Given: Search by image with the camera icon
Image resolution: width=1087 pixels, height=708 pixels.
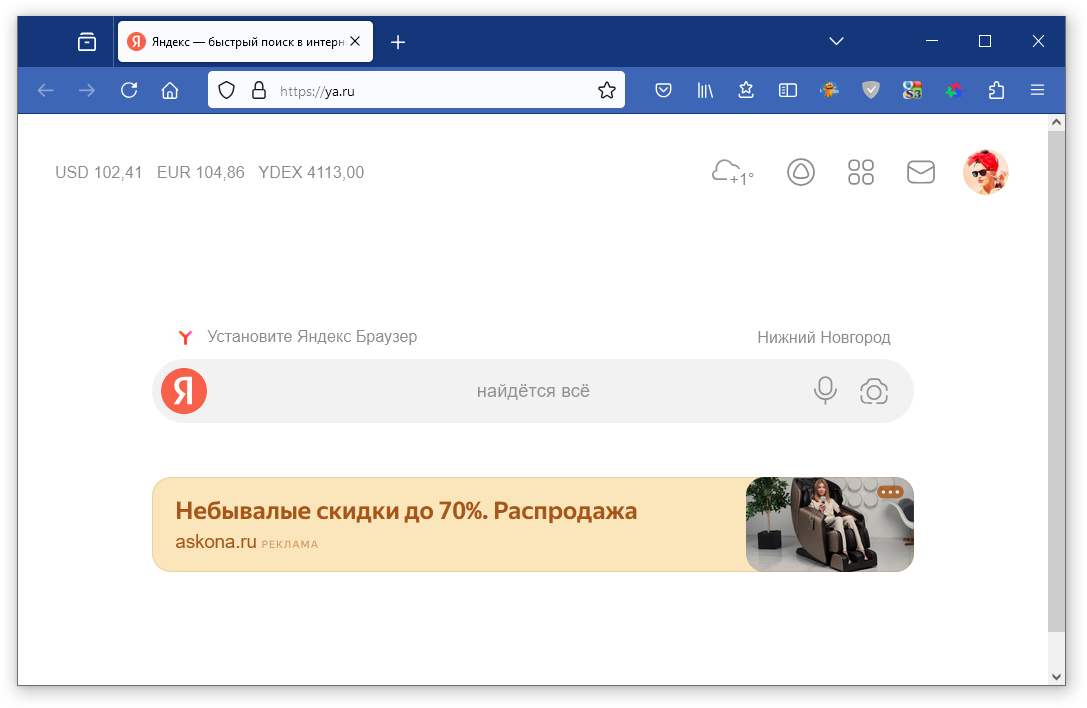Looking at the screenshot, I should 874,392.
